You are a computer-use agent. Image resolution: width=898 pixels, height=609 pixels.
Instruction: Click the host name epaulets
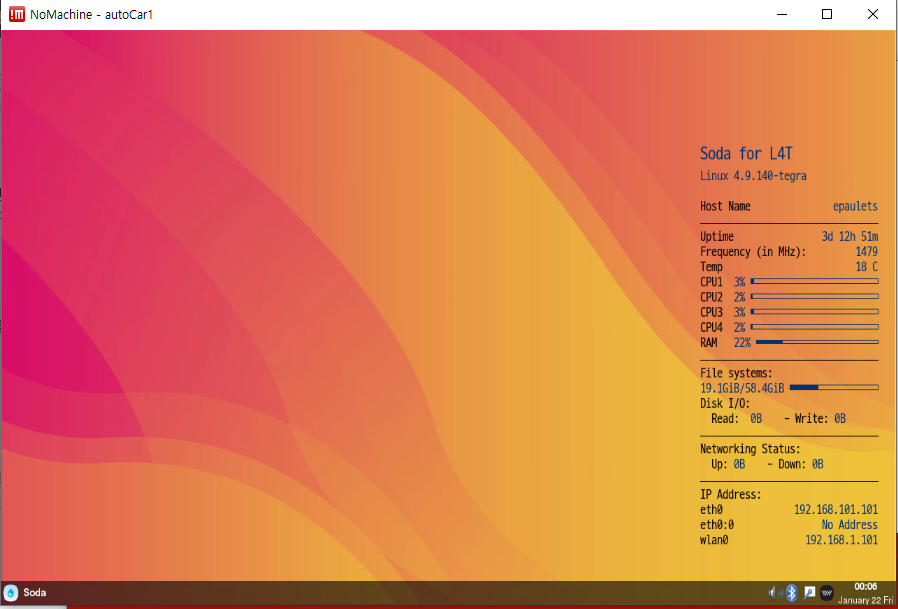coord(855,206)
